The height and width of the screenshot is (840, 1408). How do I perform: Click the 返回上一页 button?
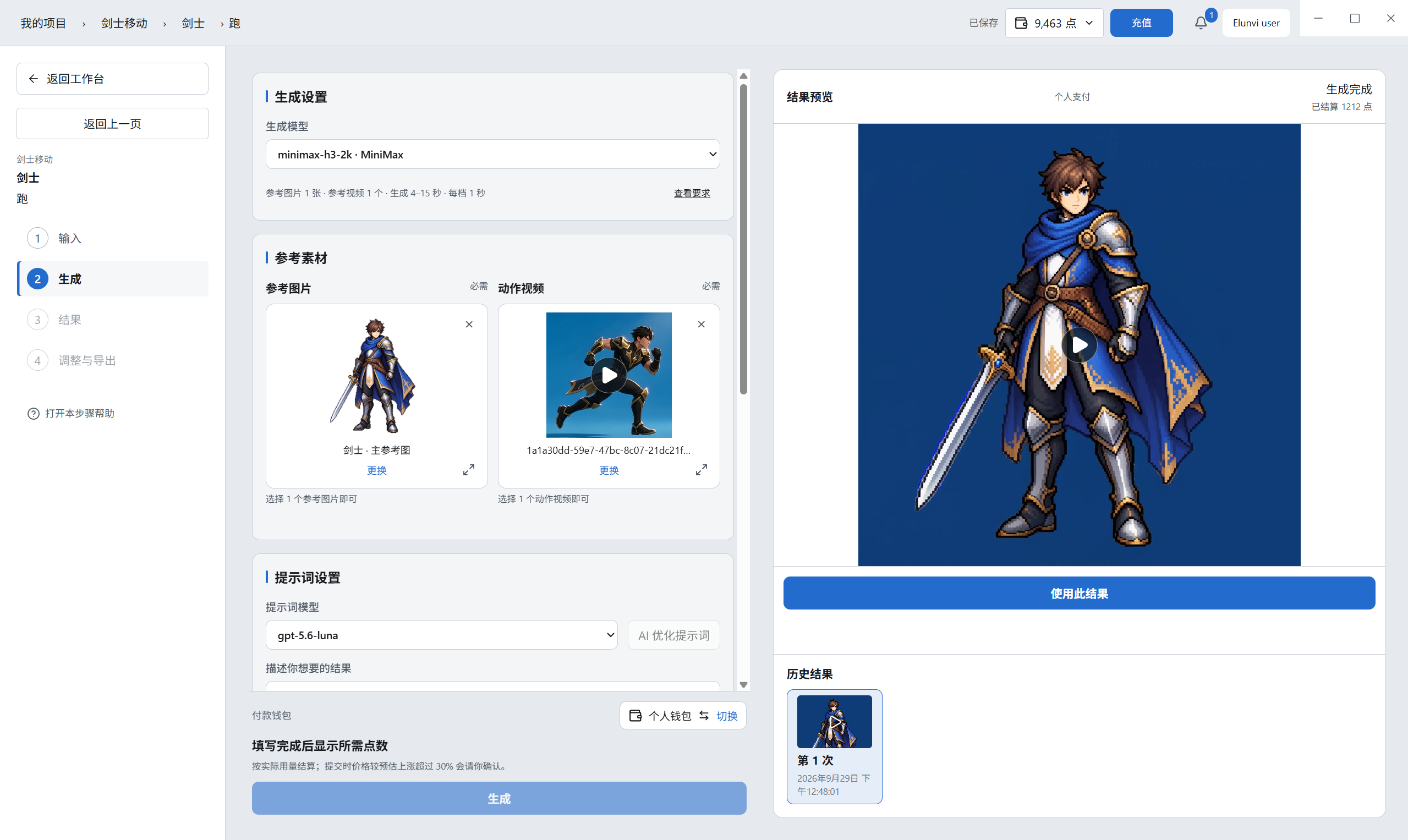112,123
